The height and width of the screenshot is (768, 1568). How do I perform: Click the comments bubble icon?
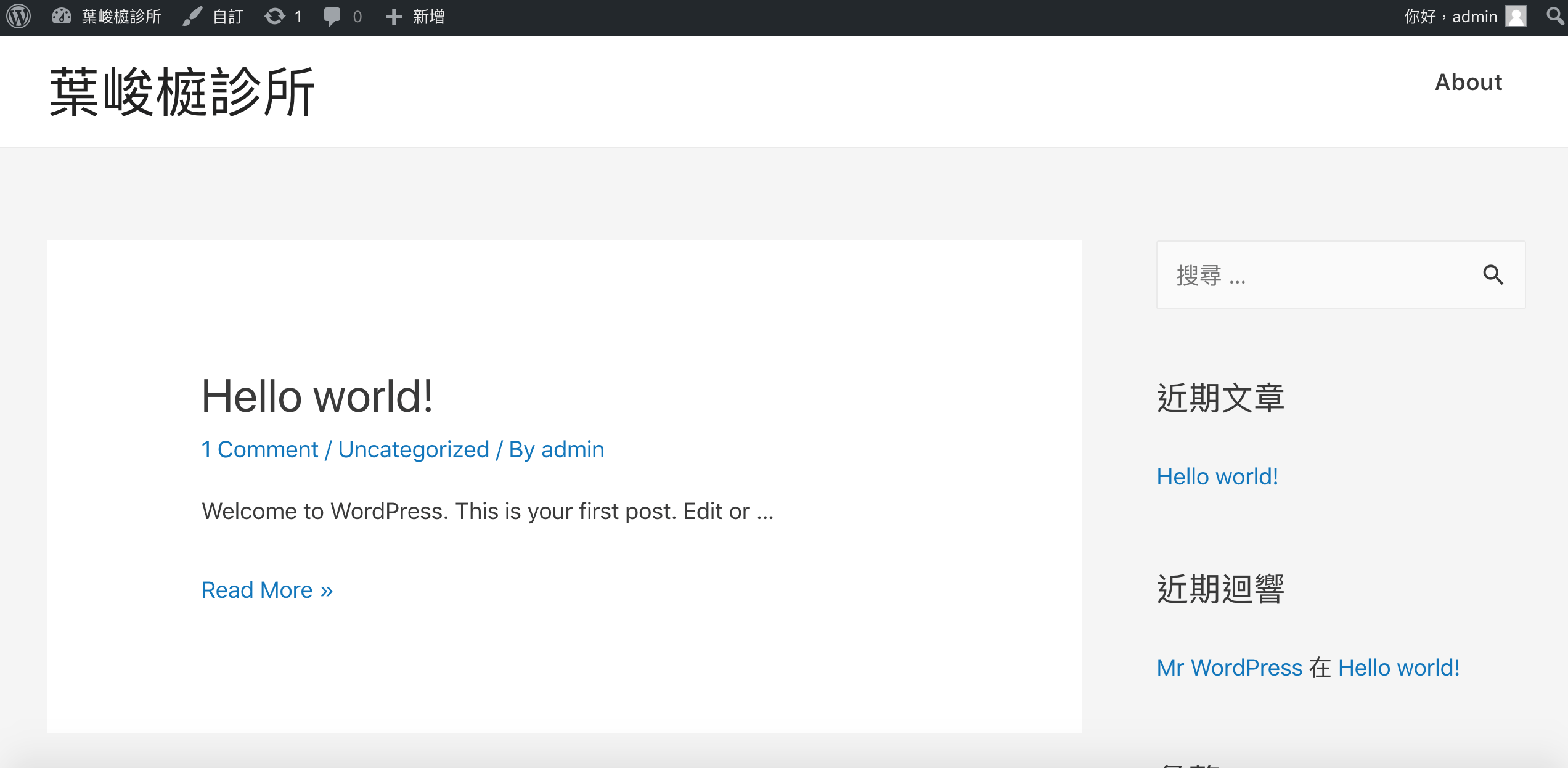coord(332,17)
